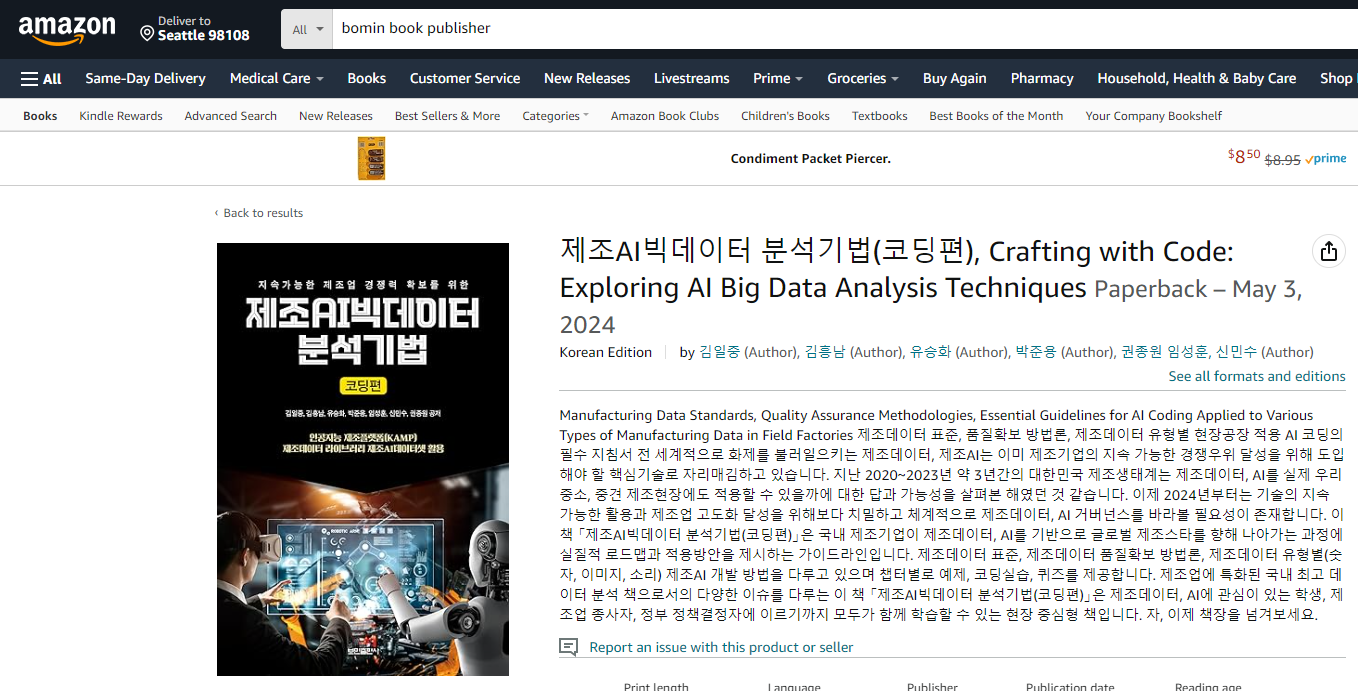The height and width of the screenshot is (691, 1358).
Task: Click the Korean Edition text
Action: click(606, 352)
